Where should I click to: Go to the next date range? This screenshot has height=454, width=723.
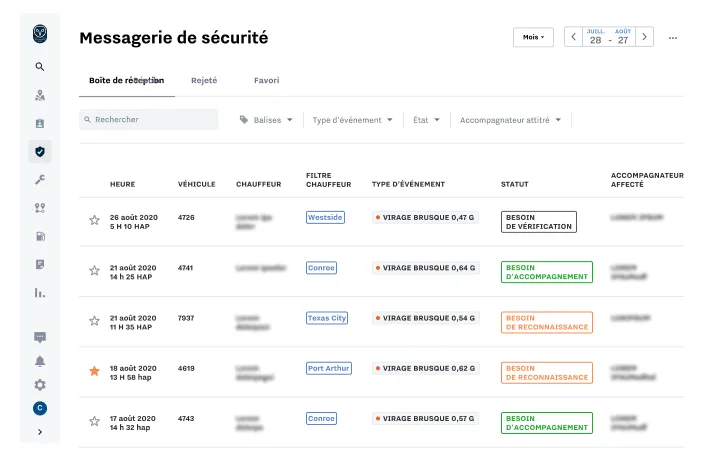coord(645,37)
